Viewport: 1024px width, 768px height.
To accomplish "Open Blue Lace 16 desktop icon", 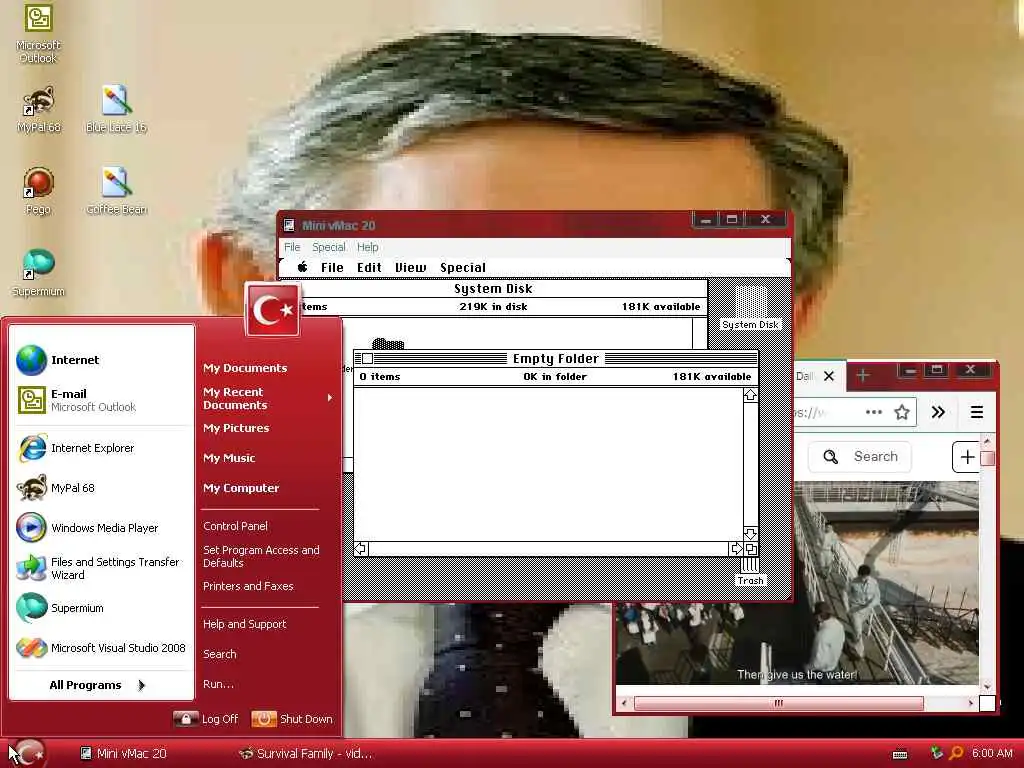I will 116,109.
